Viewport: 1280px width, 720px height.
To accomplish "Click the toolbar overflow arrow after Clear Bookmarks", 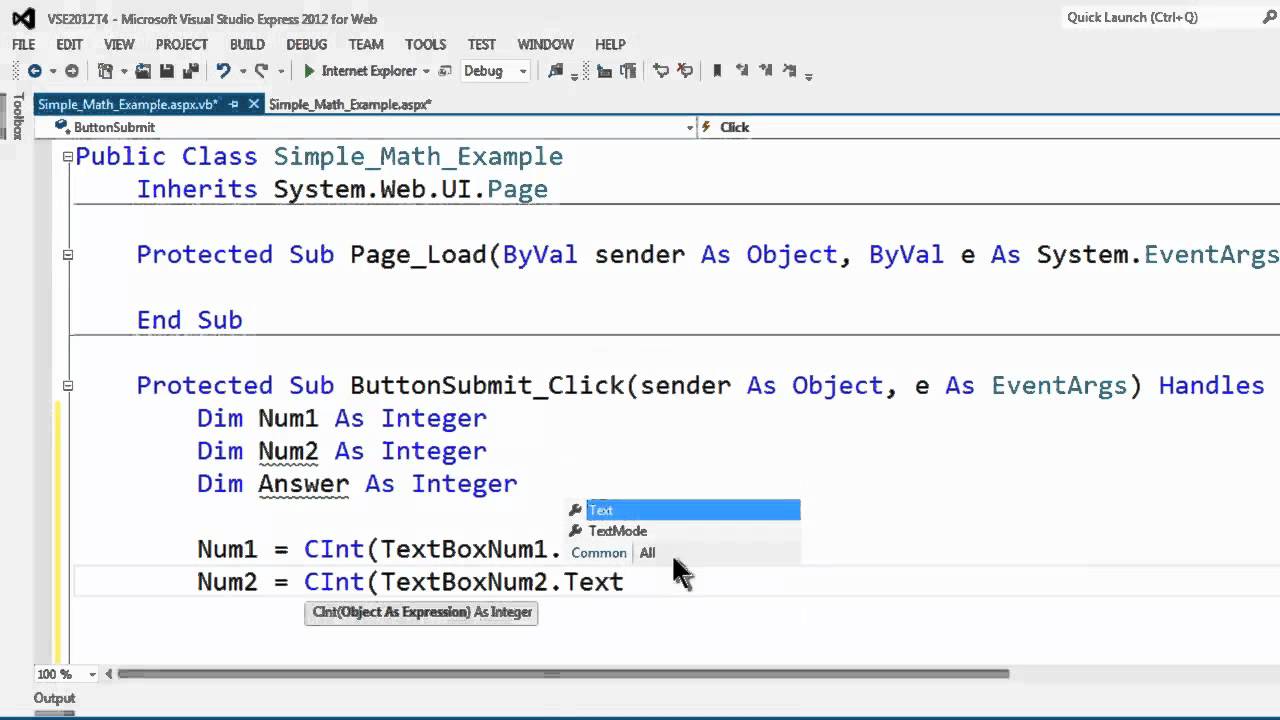I will click(x=808, y=75).
